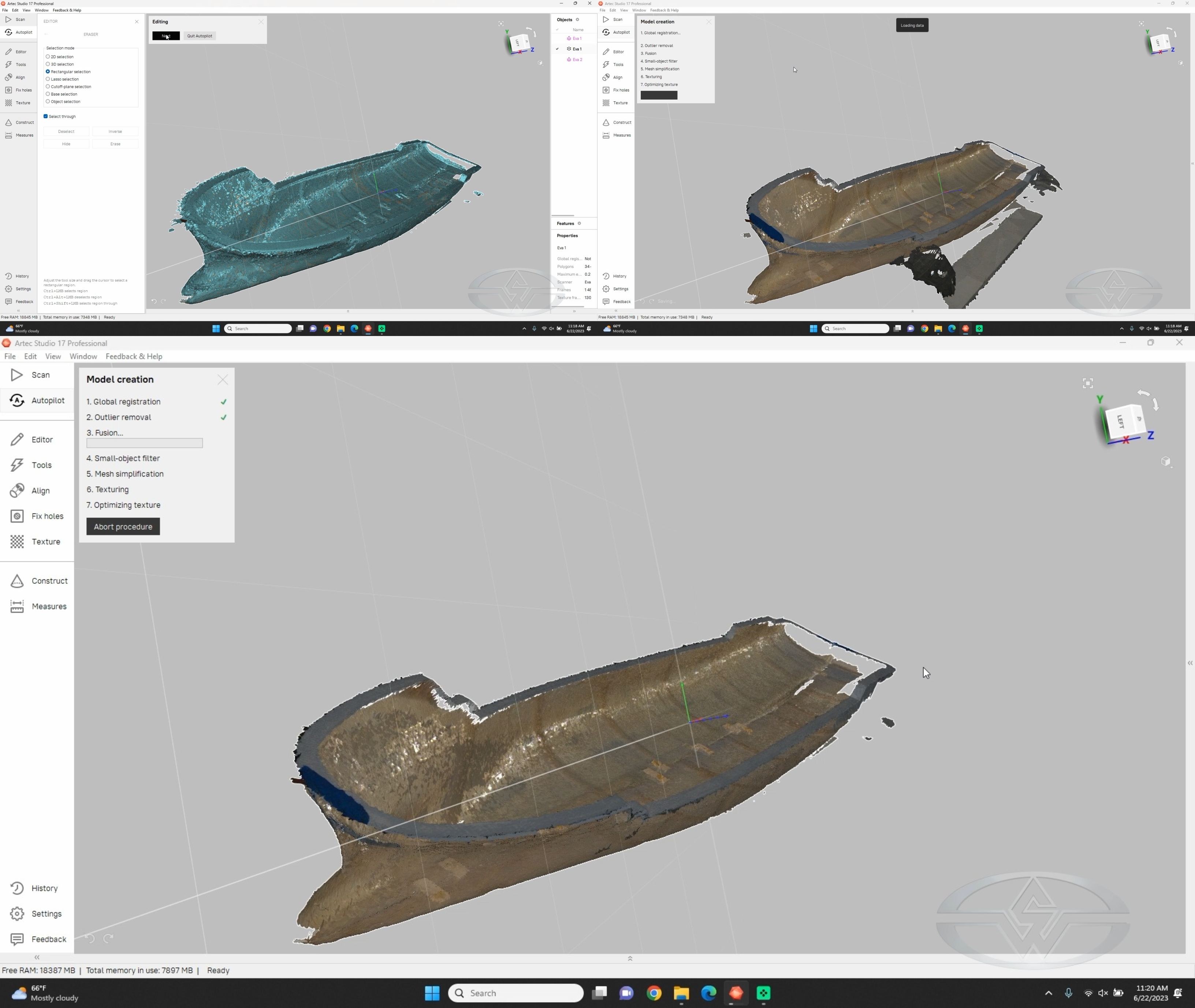Viewport: 1195px width, 1008px height.
Task: Select the Texture tool in large sidebar
Action: pos(37,542)
